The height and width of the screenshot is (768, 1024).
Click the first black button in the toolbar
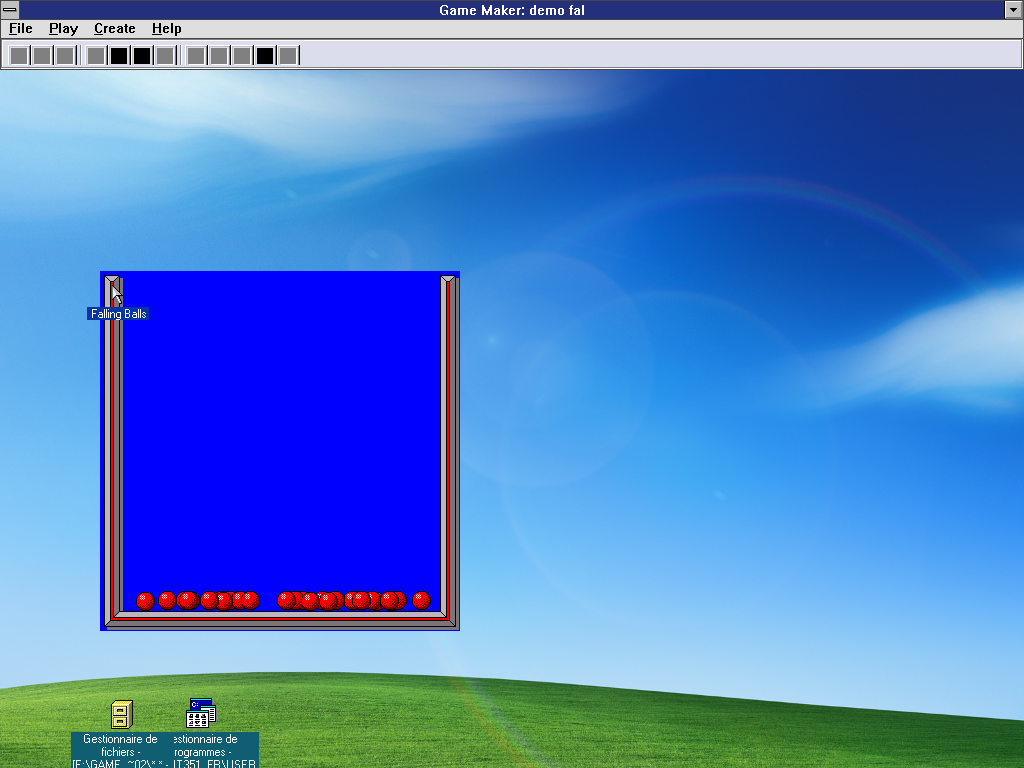coord(119,55)
